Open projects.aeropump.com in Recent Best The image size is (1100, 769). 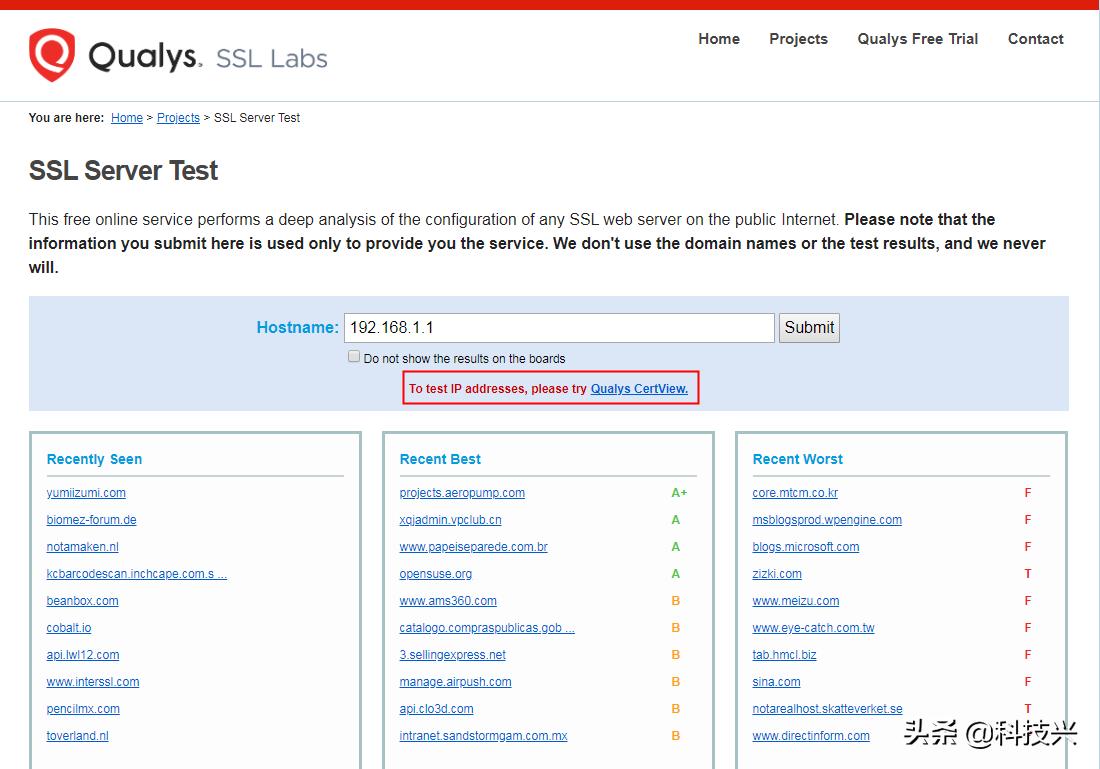tap(462, 493)
